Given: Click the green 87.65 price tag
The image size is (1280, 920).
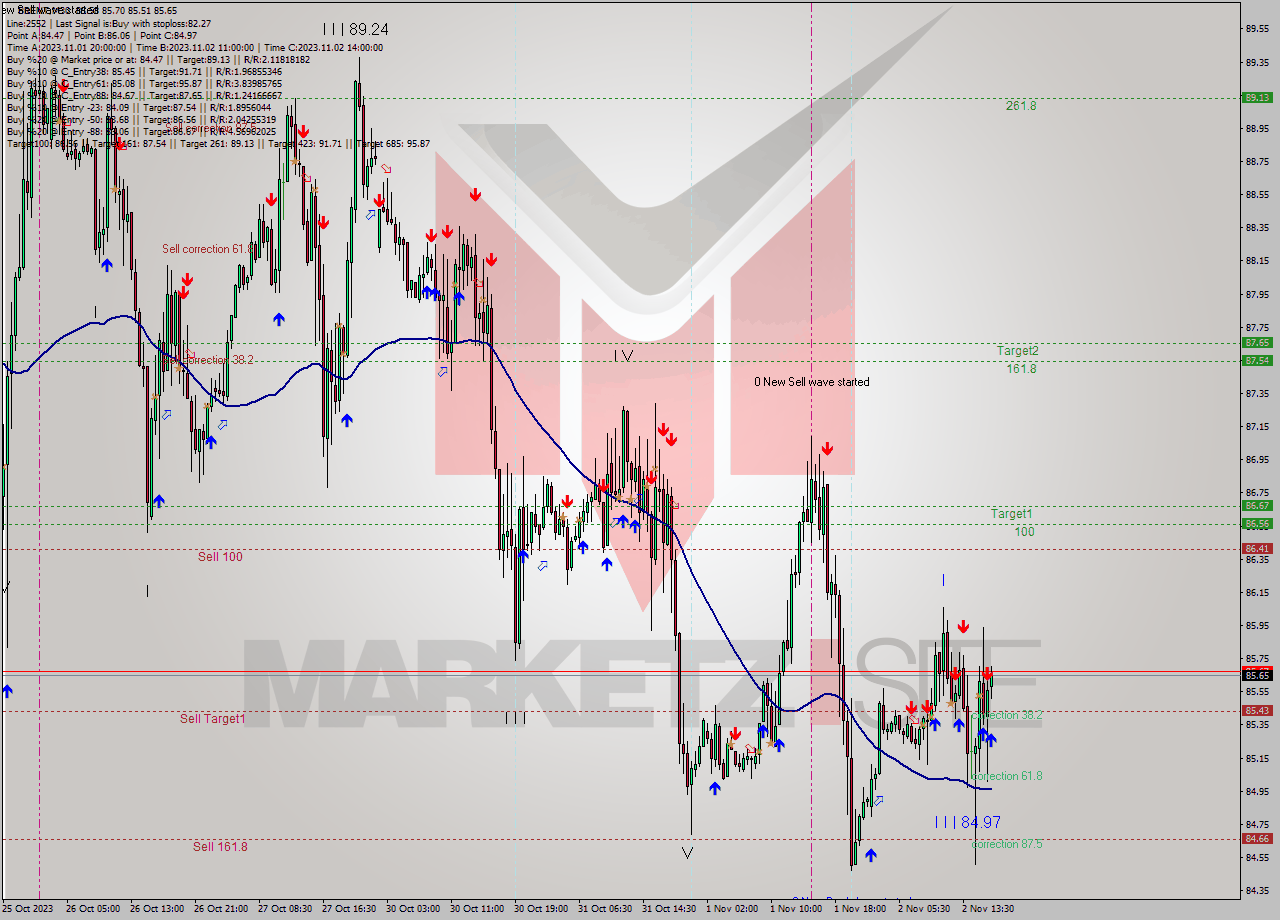Looking at the screenshot, I should click(1257, 343).
